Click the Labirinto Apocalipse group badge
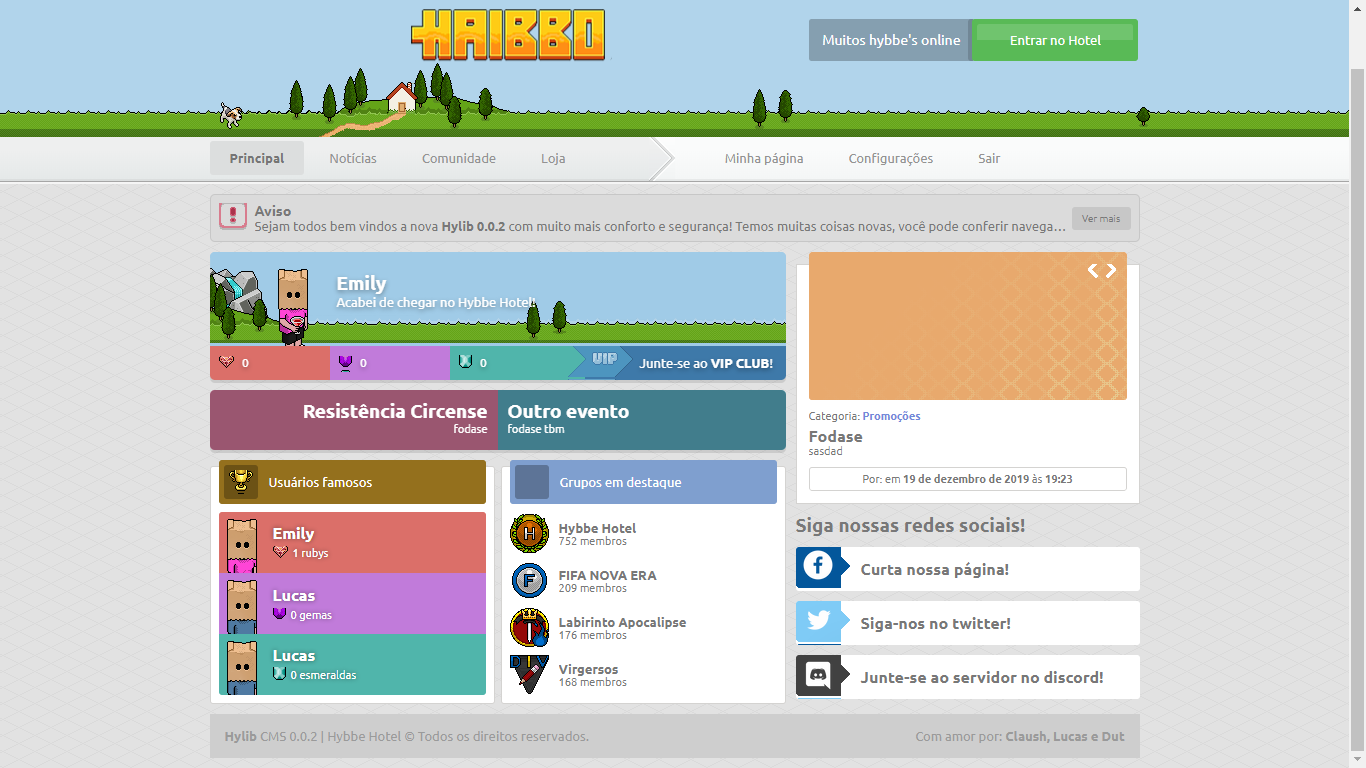Screen dimensions: 1366x768 click(x=530, y=628)
